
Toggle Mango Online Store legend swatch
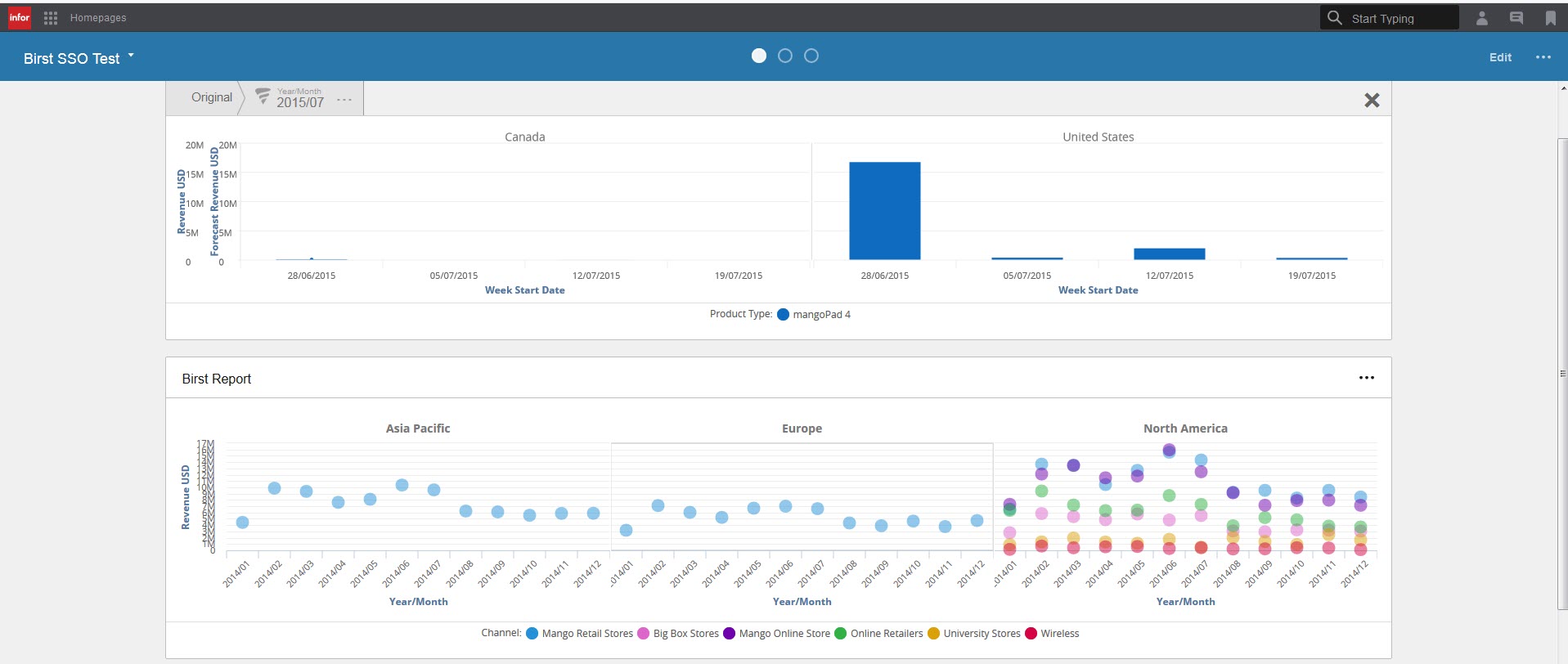[x=729, y=633]
